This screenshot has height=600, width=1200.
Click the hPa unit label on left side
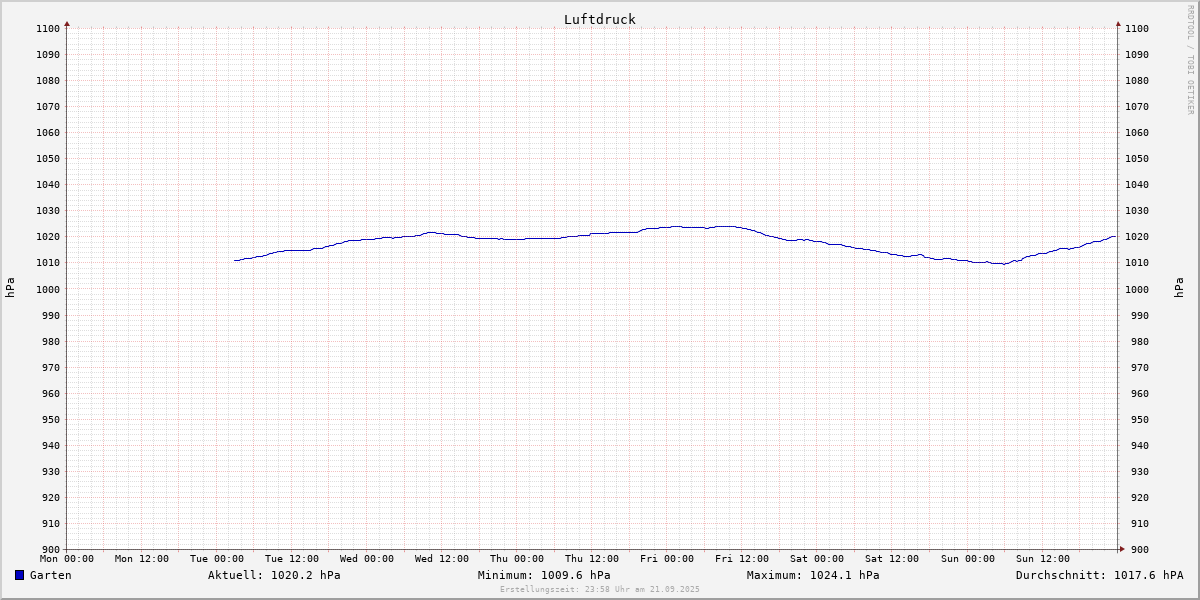(10, 288)
